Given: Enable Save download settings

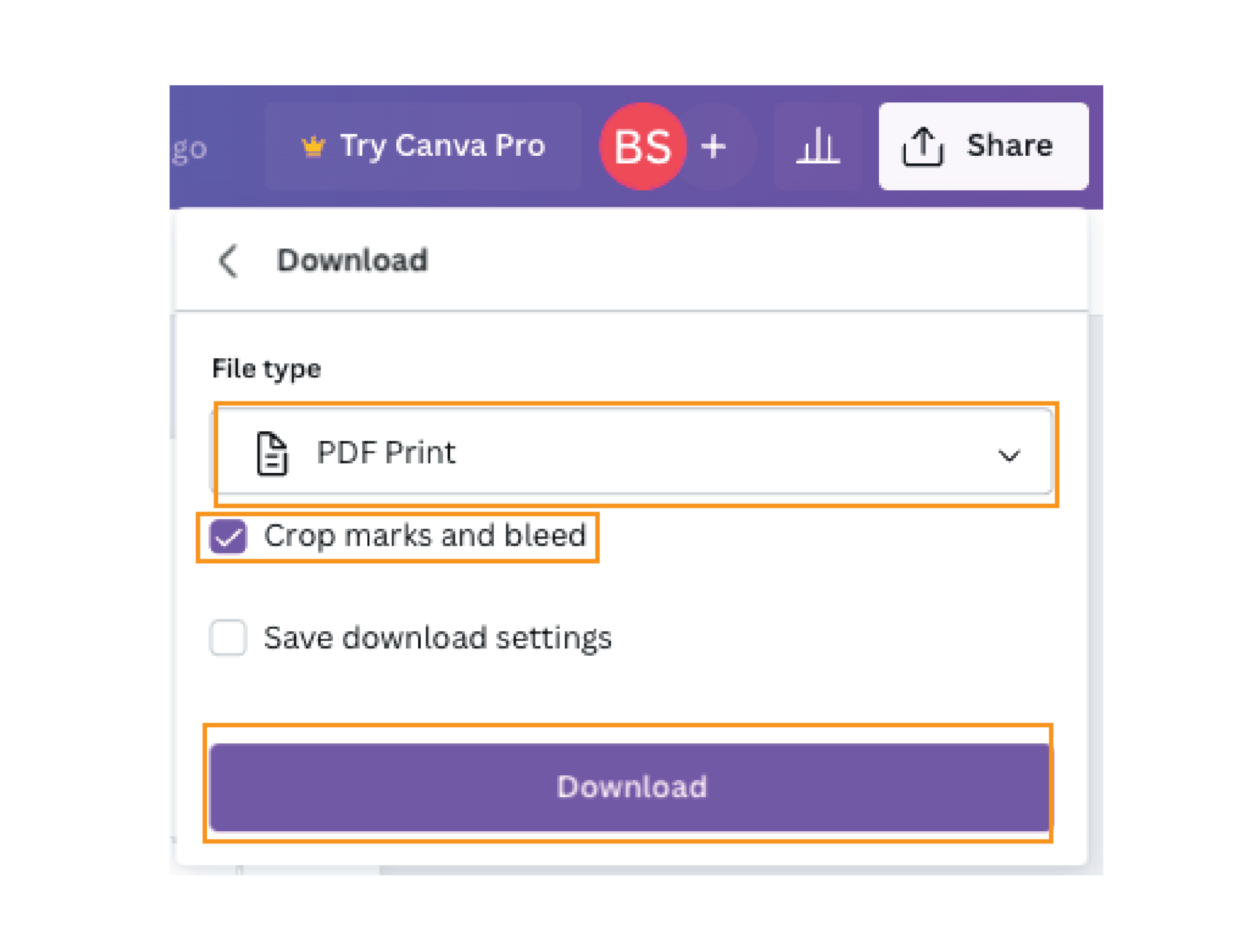Looking at the screenshot, I should tap(228, 639).
